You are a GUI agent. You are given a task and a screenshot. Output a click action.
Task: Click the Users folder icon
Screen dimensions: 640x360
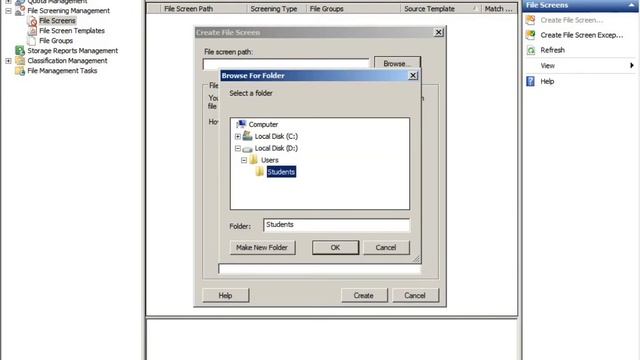coord(253,160)
